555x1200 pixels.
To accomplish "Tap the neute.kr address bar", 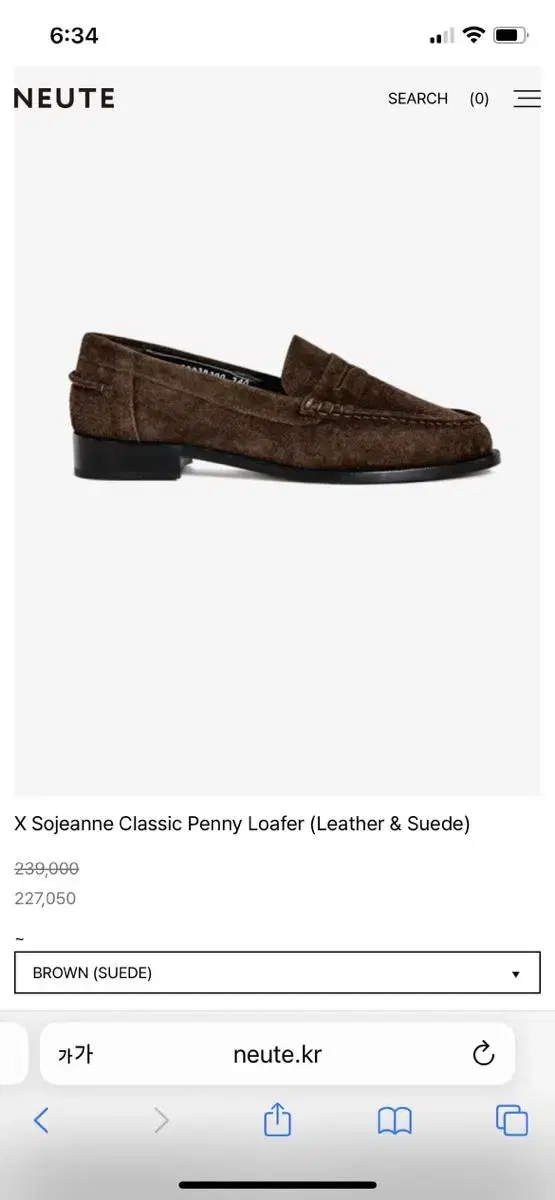I will [277, 1054].
